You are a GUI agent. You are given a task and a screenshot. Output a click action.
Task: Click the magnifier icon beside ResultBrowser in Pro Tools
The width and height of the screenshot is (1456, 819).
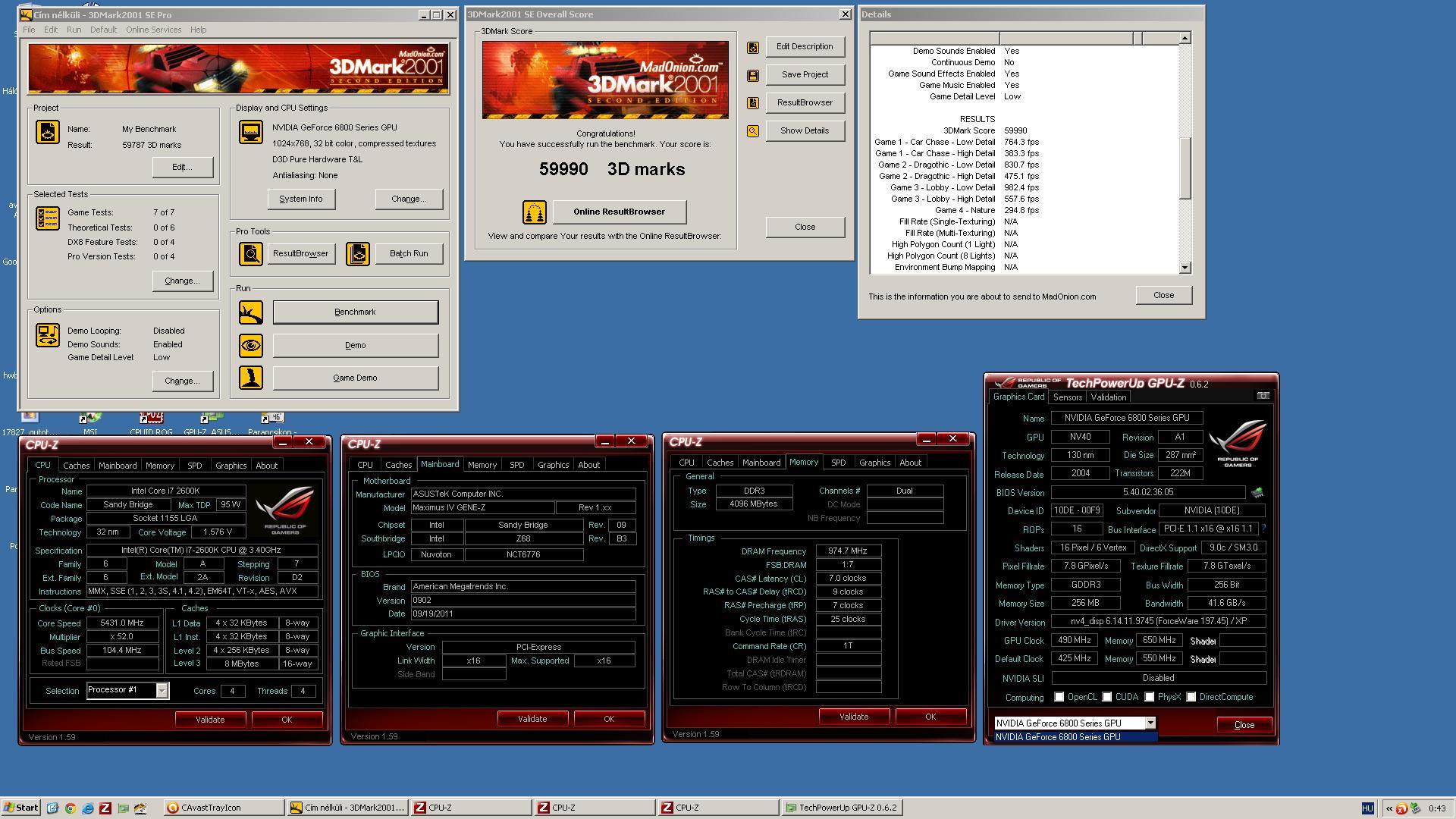pyautogui.click(x=251, y=254)
